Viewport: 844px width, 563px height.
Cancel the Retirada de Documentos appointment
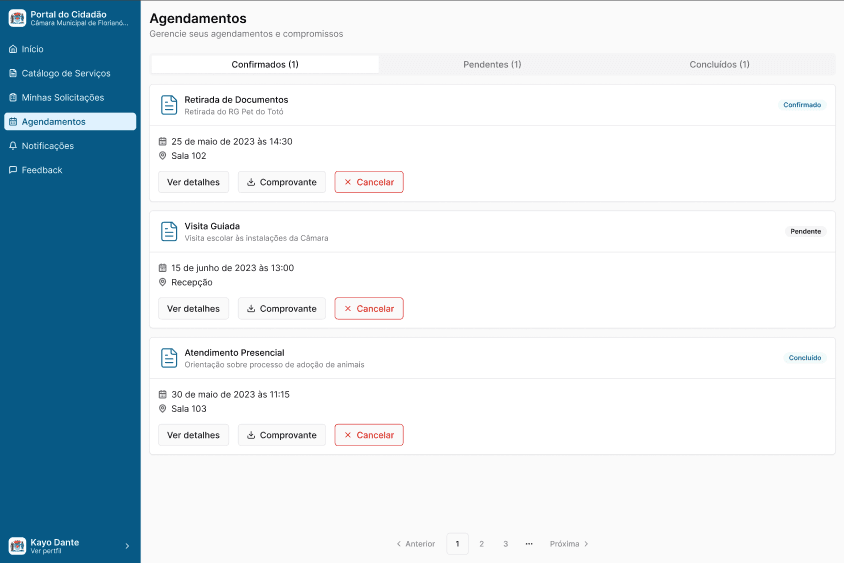pyautogui.click(x=369, y=182)
